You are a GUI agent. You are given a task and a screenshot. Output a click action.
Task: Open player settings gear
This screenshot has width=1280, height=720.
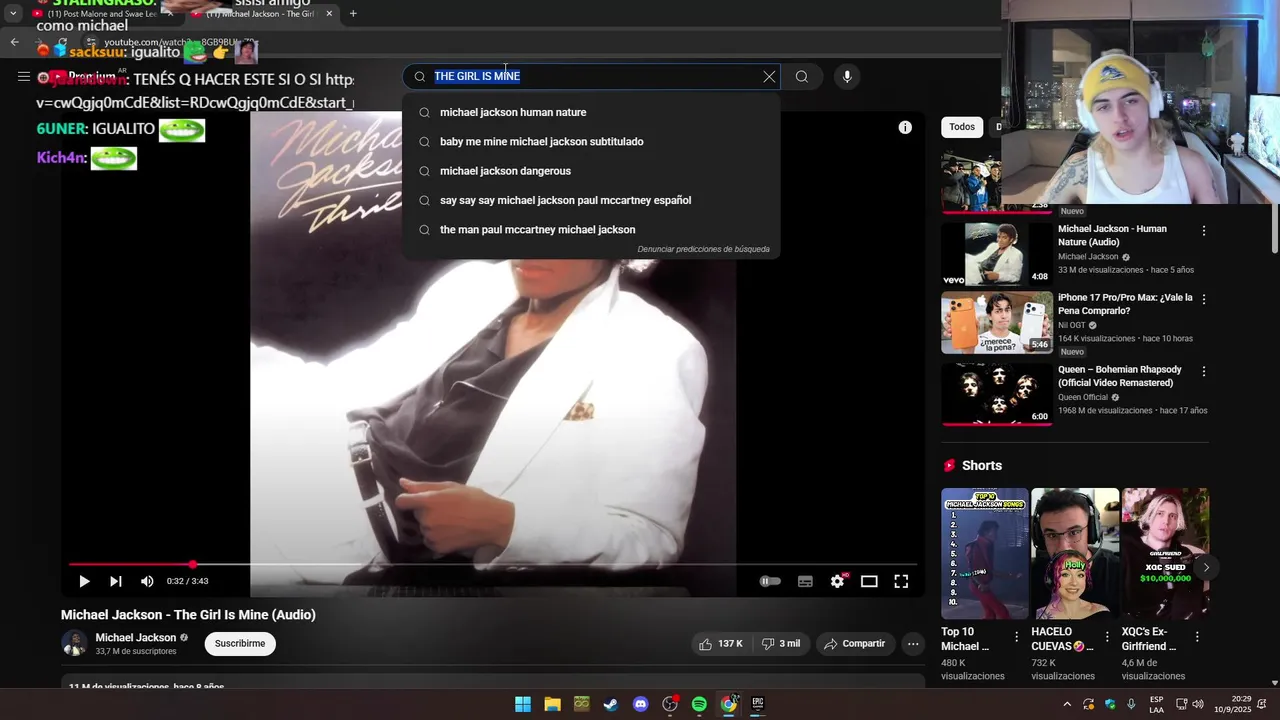coord(838,581)
